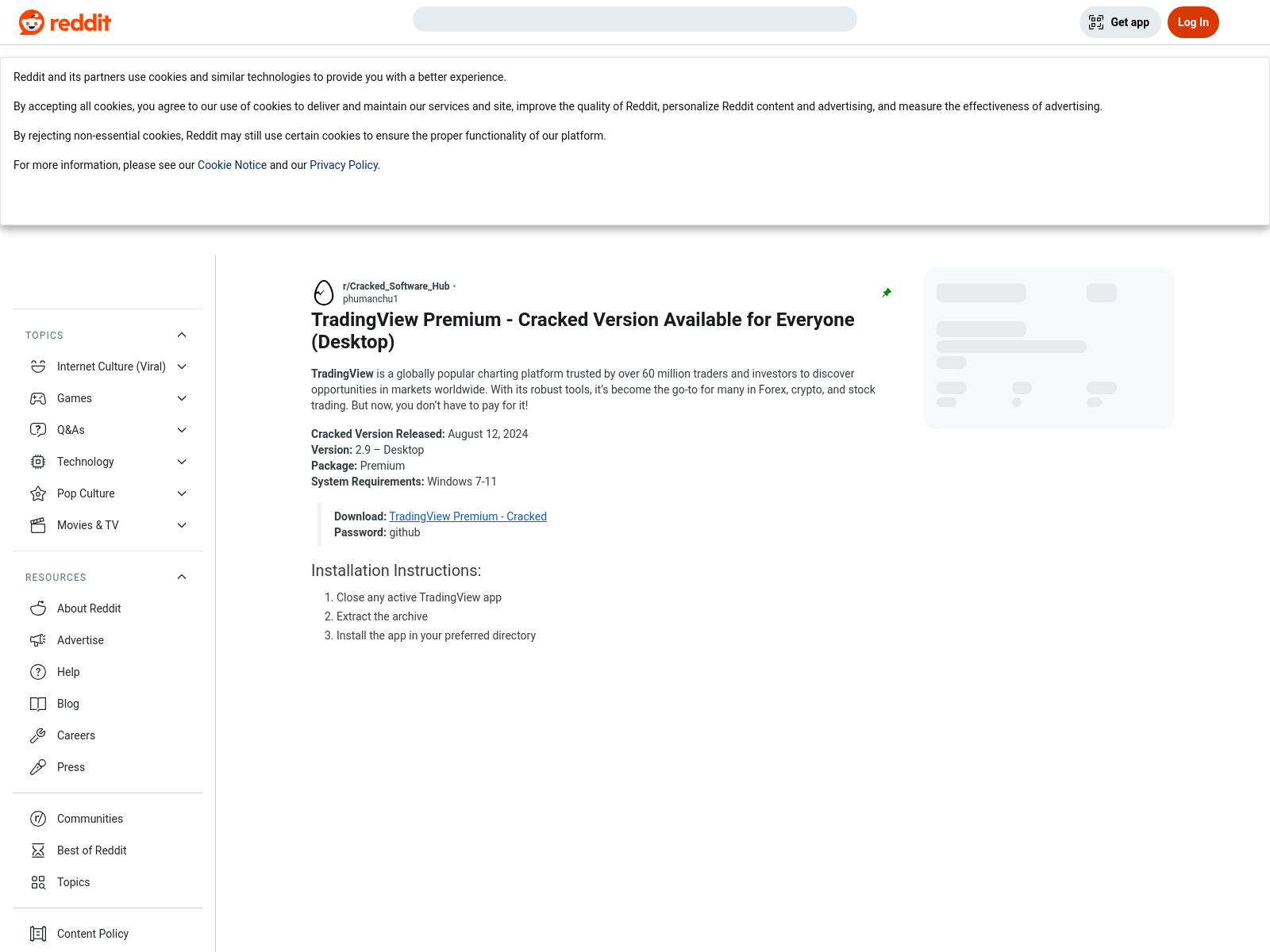
Task: Click the Help question mark icon
Action: 38,672
